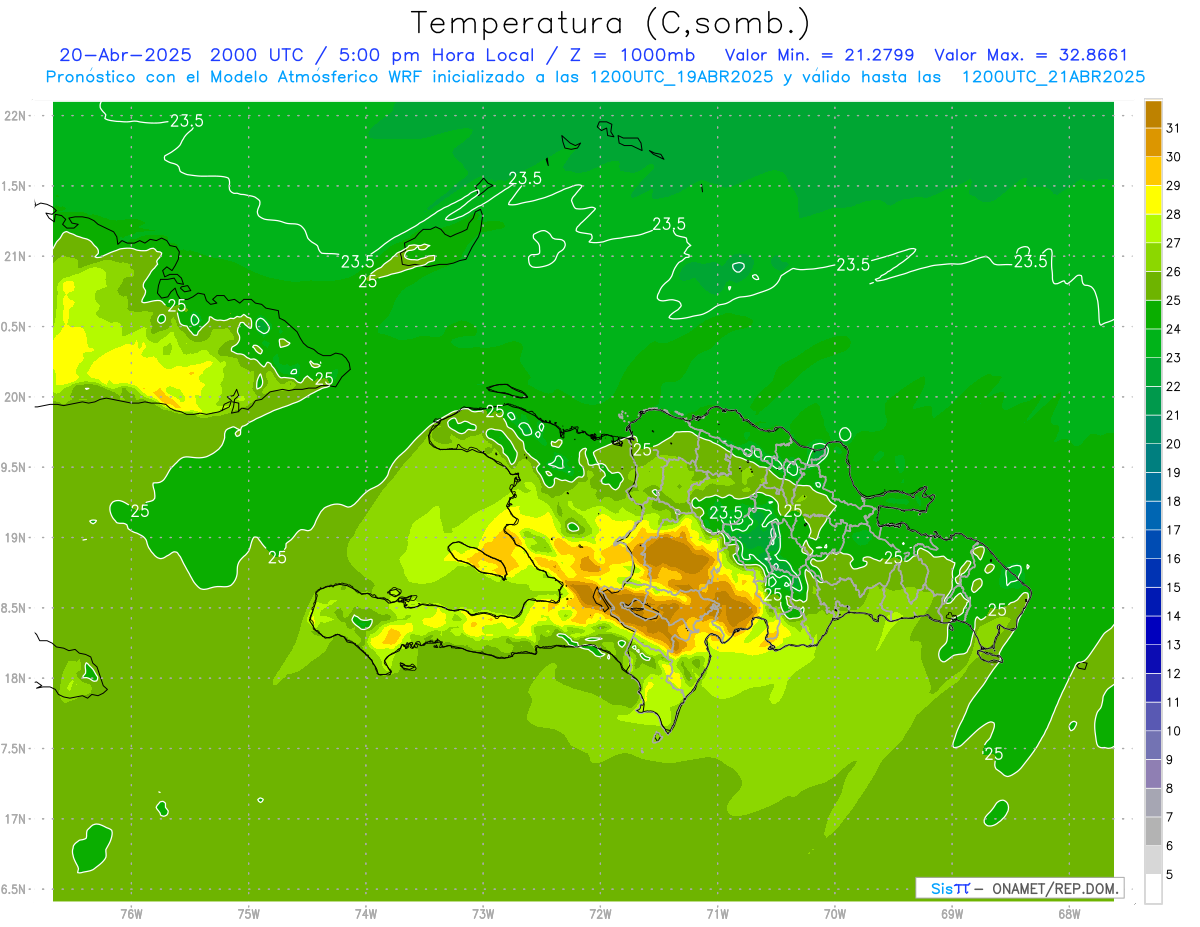
Task: Click the 75W longitude axis label
Action: tap(248, 913)
